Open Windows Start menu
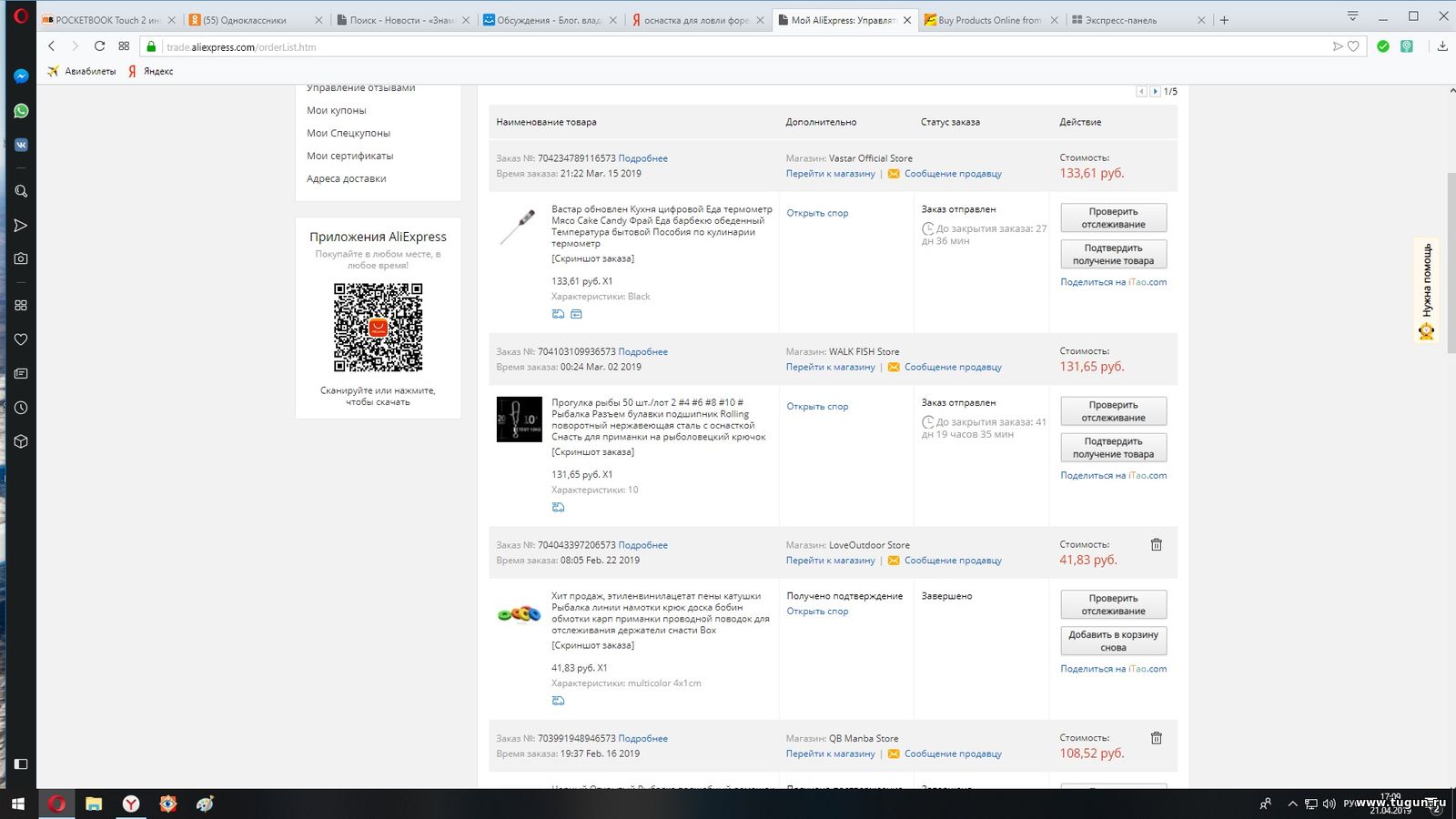This screenshot has height=819, width=1456. (x=17, y=804)
